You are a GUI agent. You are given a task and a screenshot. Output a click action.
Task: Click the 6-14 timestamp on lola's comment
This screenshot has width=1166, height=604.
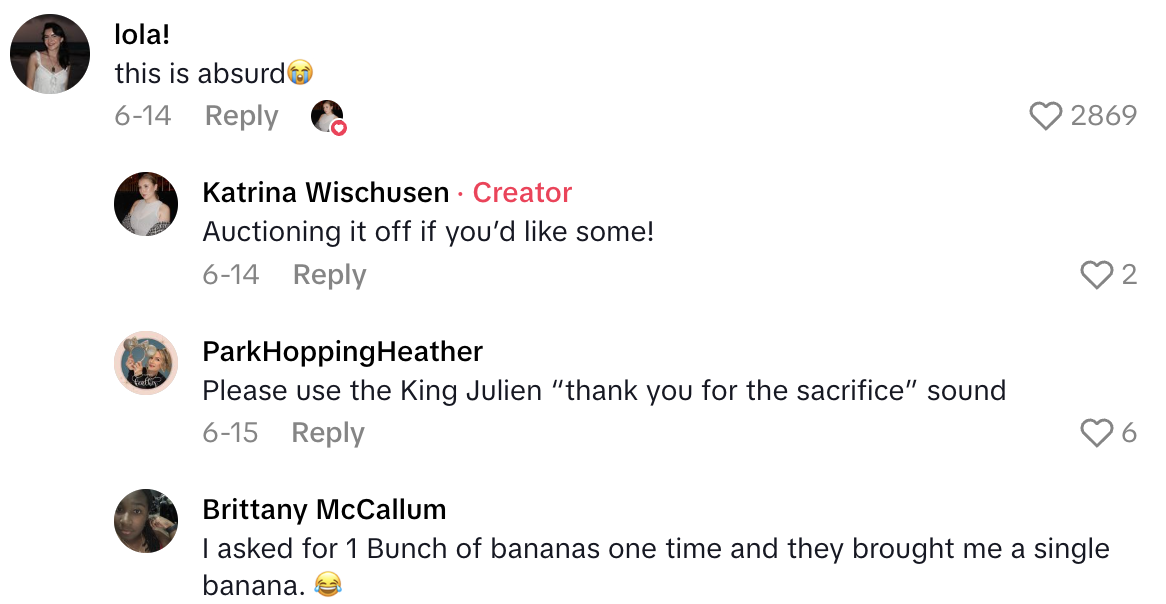[x=142, y=116]
